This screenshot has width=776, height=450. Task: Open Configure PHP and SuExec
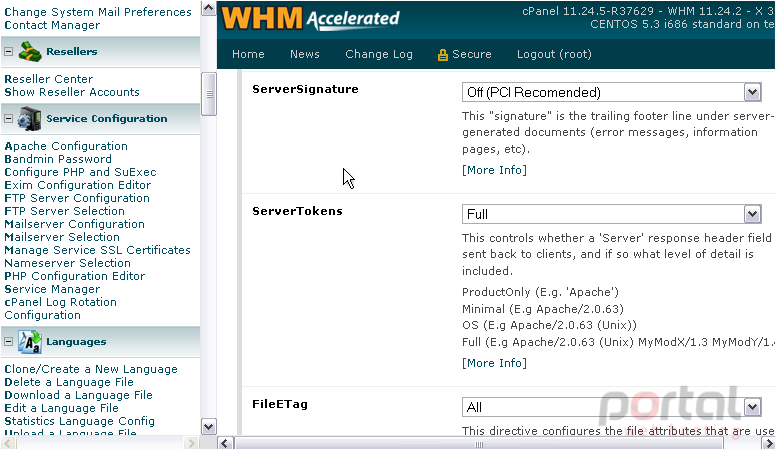tap(80, 172)
